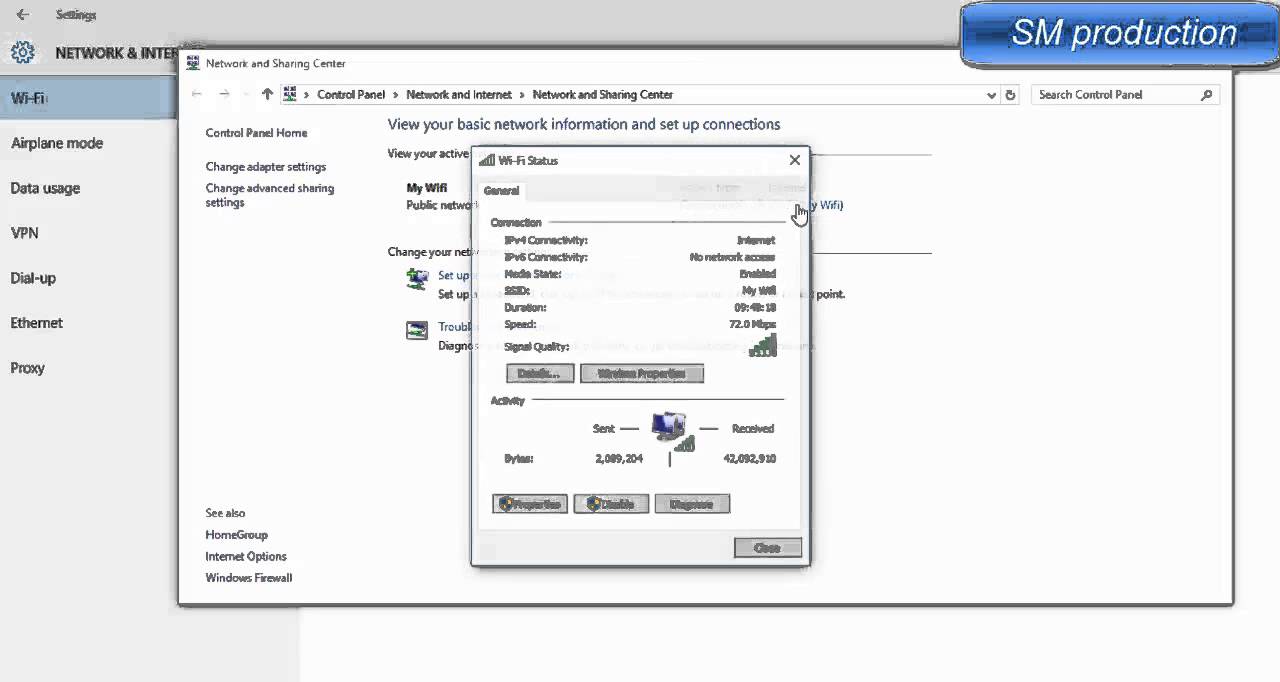Screen dimensions: 1280x682
Task: Open Internet Options link
Action: tap(246, 557)
